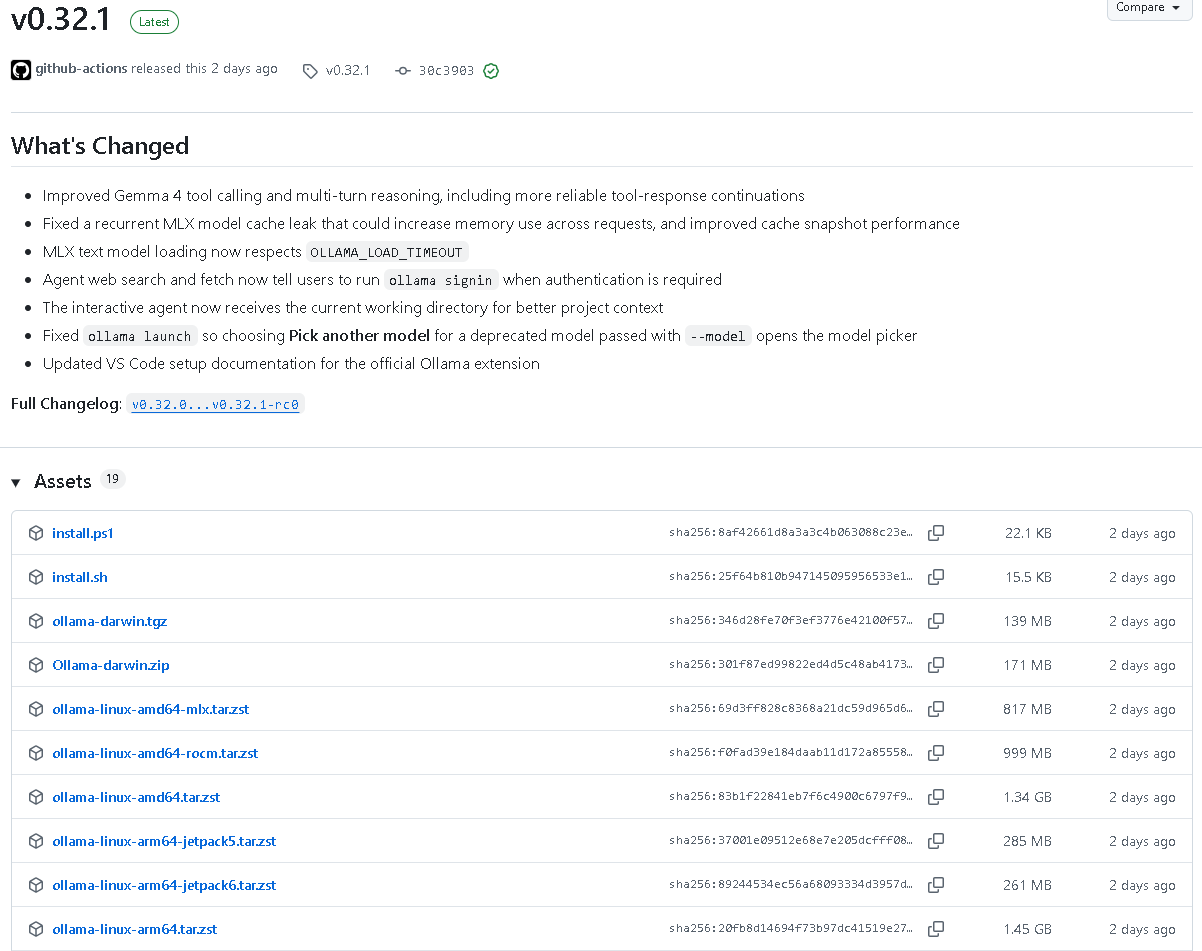Screen dimensions: 1202x951
Task: Click the 171 MB file size
Action: tap(1028, 665)
